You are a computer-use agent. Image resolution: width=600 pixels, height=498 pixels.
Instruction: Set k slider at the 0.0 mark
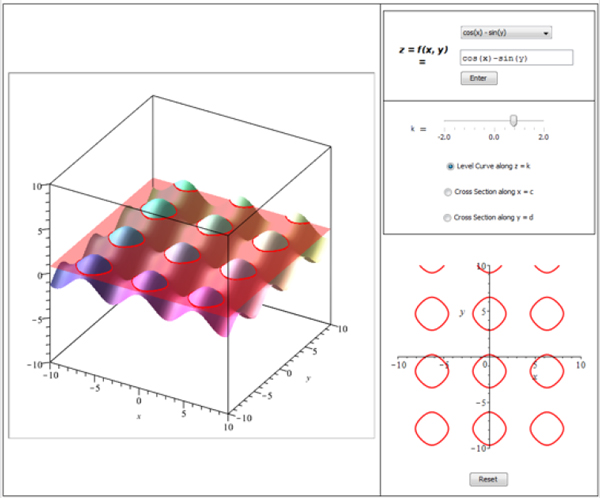coord(494,121)
